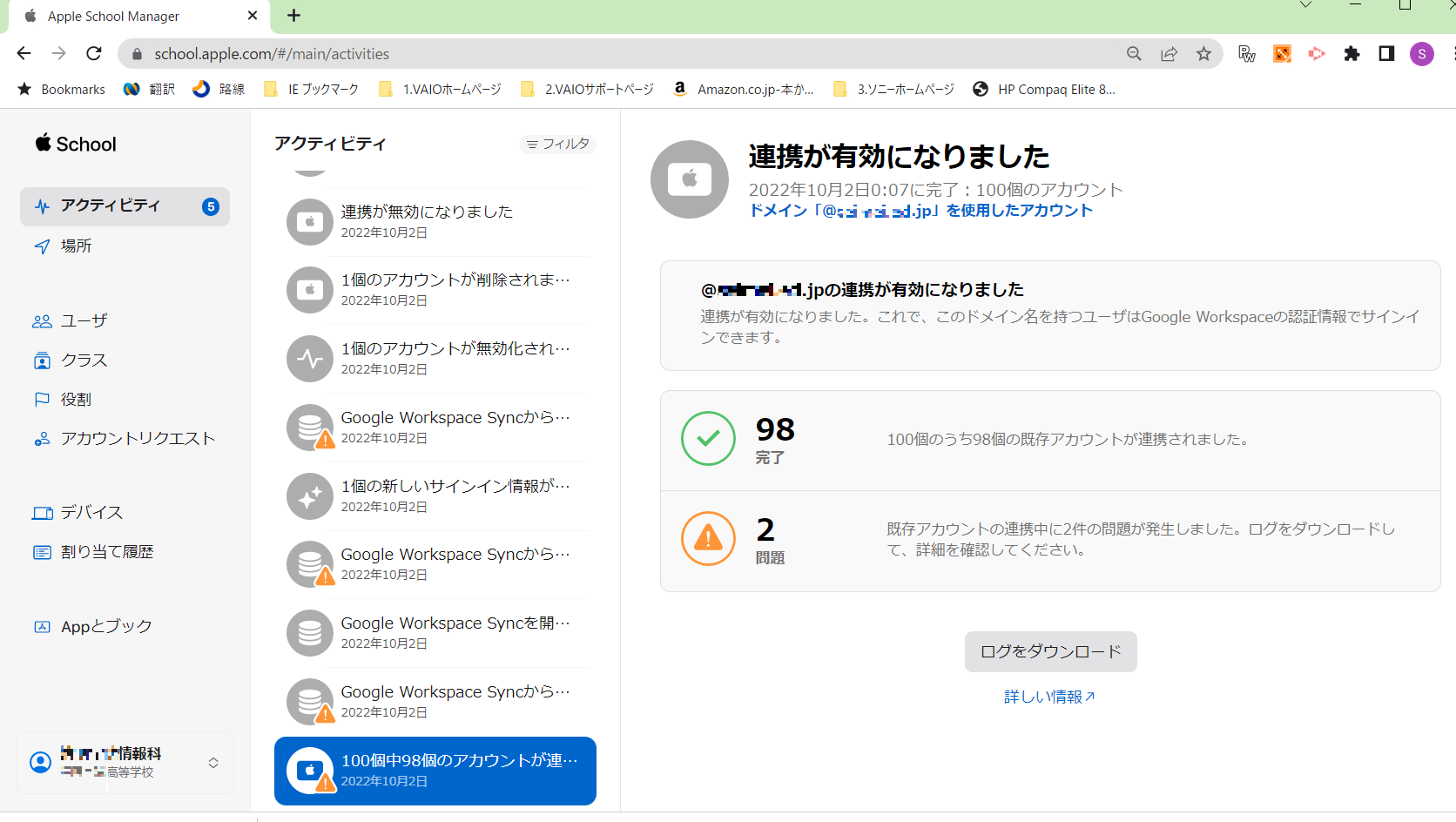Go to 場所 in the sidebar

coord(76,246)
